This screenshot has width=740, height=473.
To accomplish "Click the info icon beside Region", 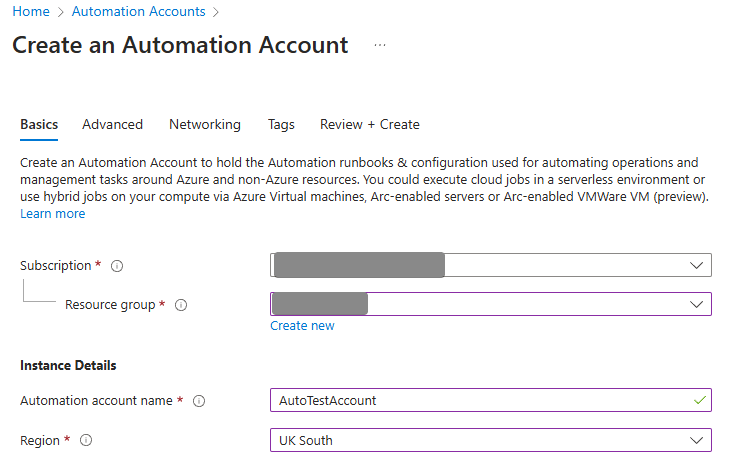I will [85, 440].
